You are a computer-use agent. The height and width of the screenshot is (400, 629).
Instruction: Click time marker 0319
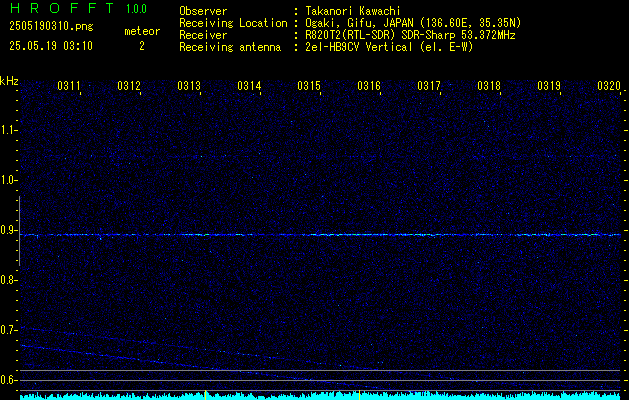[549, 86]
